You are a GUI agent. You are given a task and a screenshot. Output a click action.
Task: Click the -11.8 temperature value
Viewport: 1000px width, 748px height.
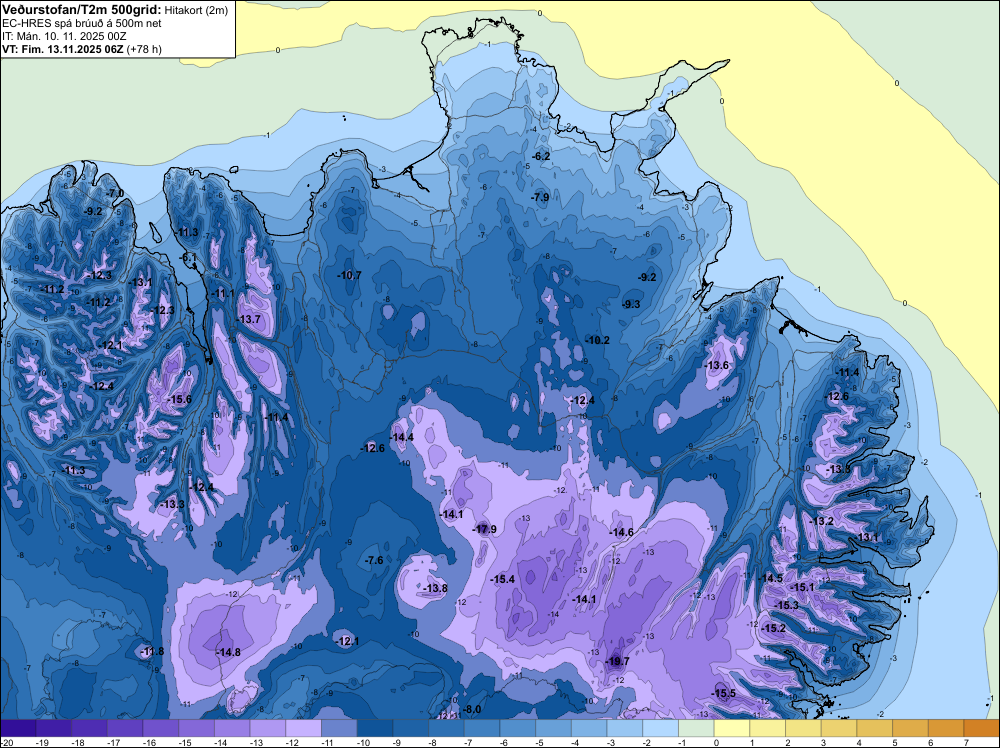[x=152, y=651]
